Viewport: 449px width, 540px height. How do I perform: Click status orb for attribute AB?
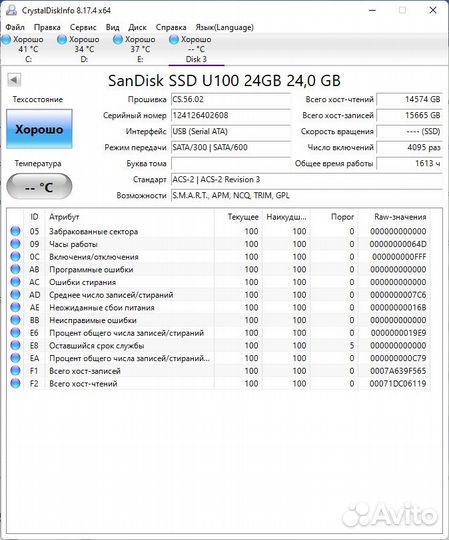pyautogui.click(x=15, y=269)
